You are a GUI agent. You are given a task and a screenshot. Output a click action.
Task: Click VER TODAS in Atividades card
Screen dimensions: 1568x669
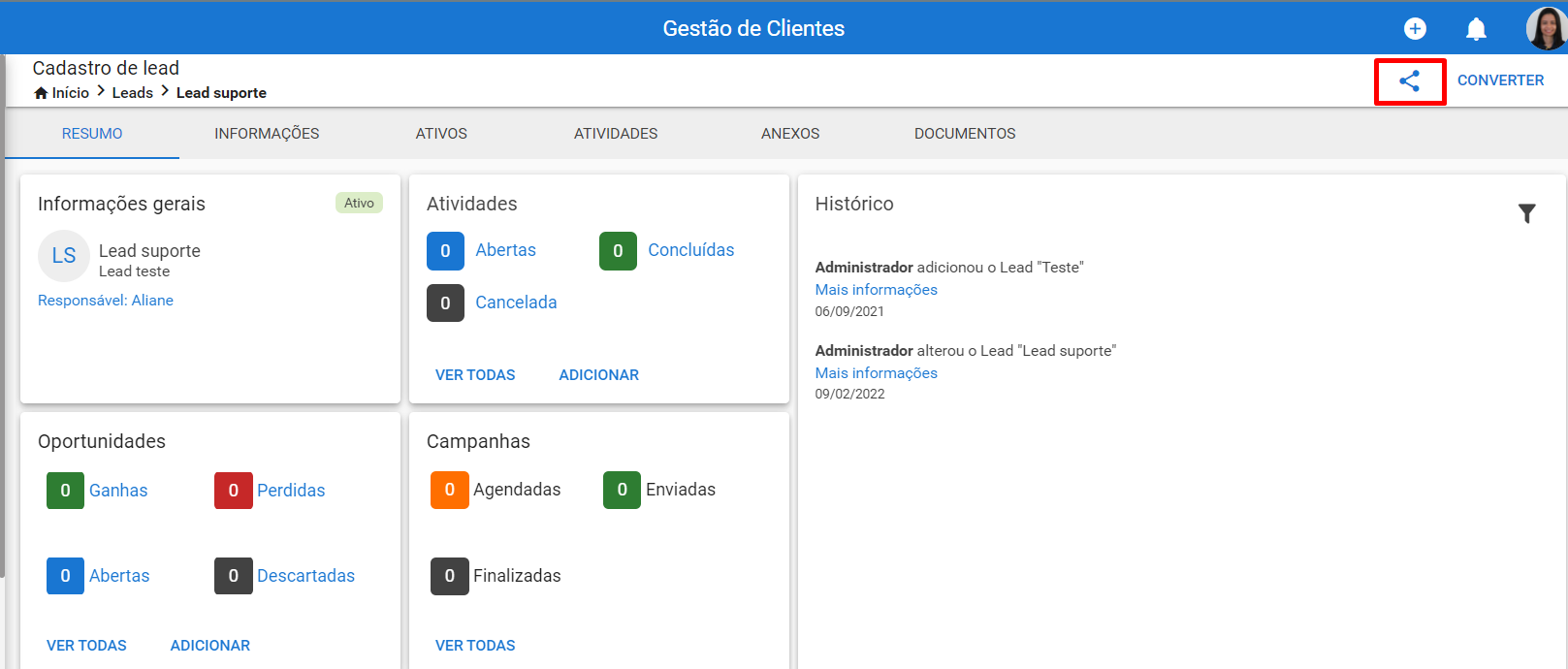[x=475, y=375]
